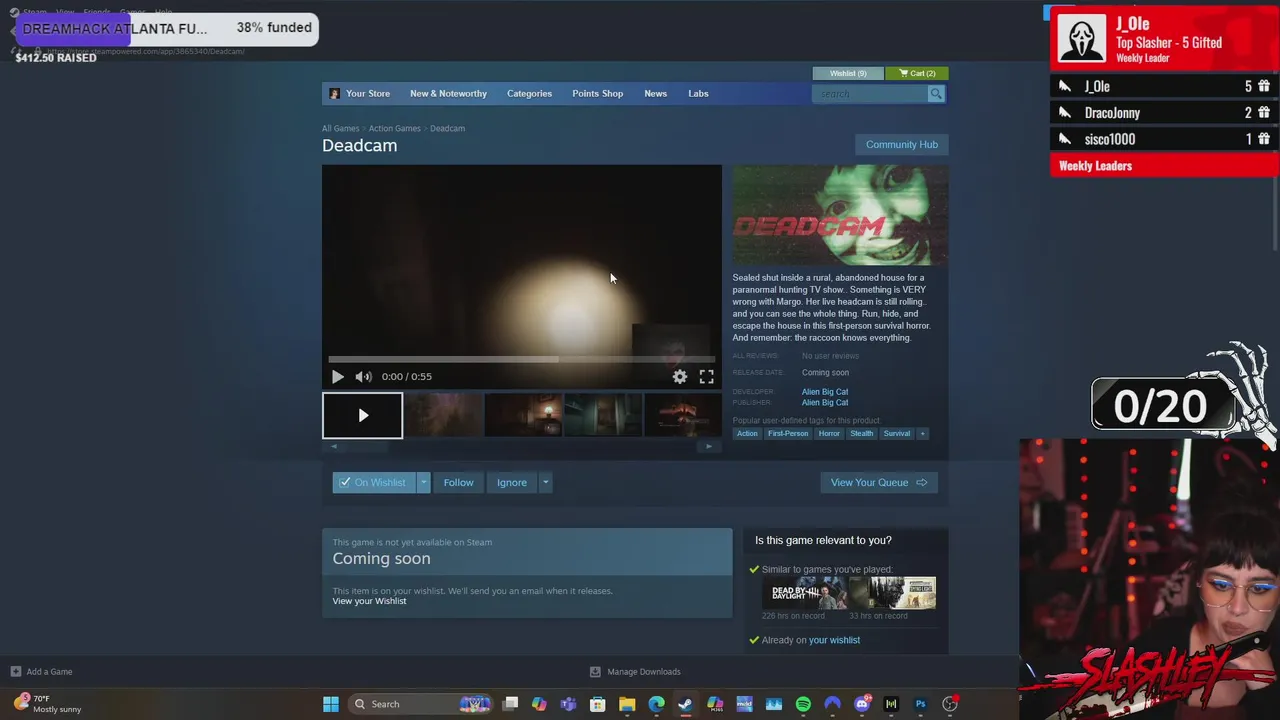The height and width of the screenshot is (720, 1280).
Task: Open the second similar game thumbnail
Action: [893, 593]
